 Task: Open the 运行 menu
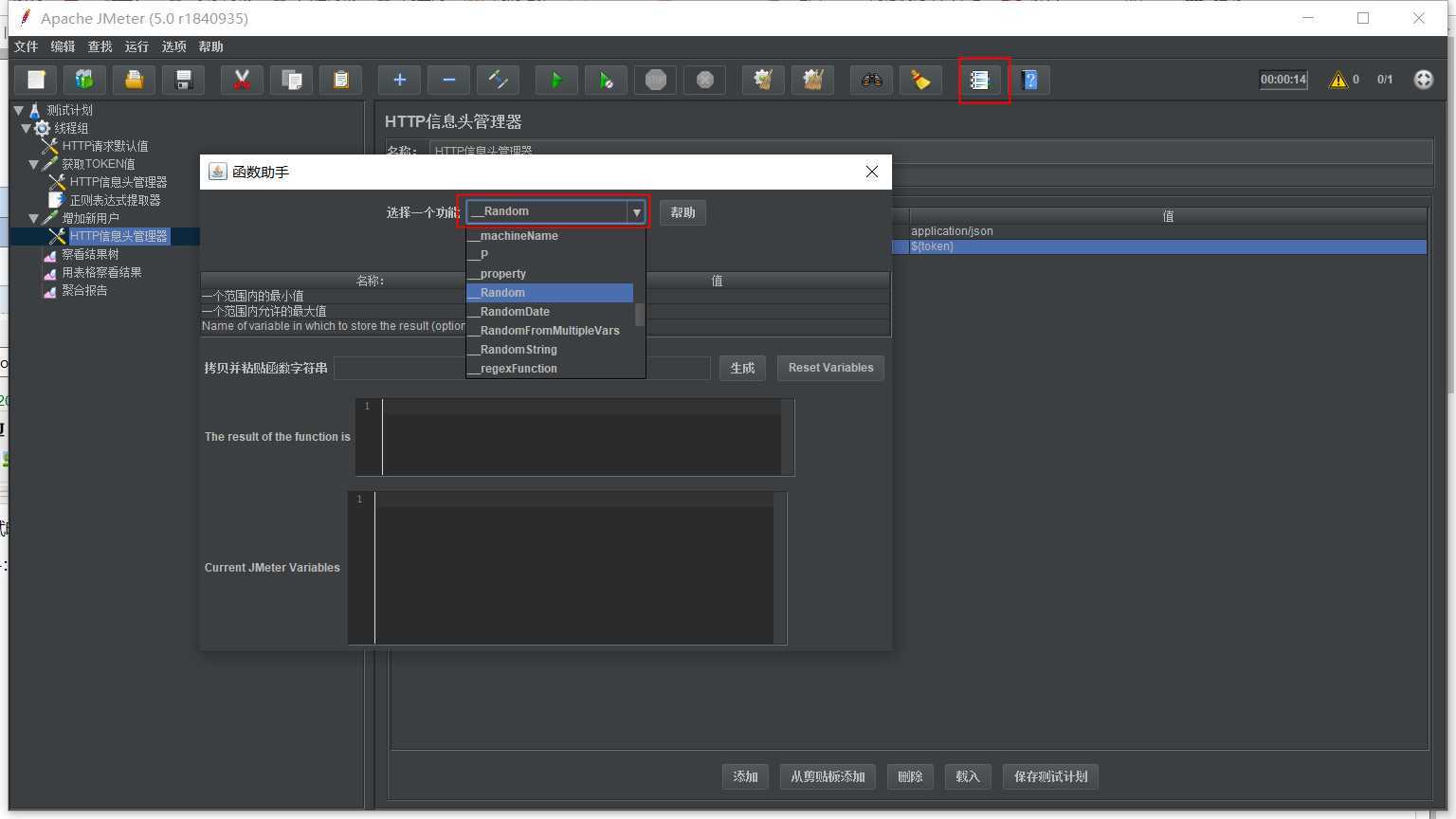[x=136, y=46]
